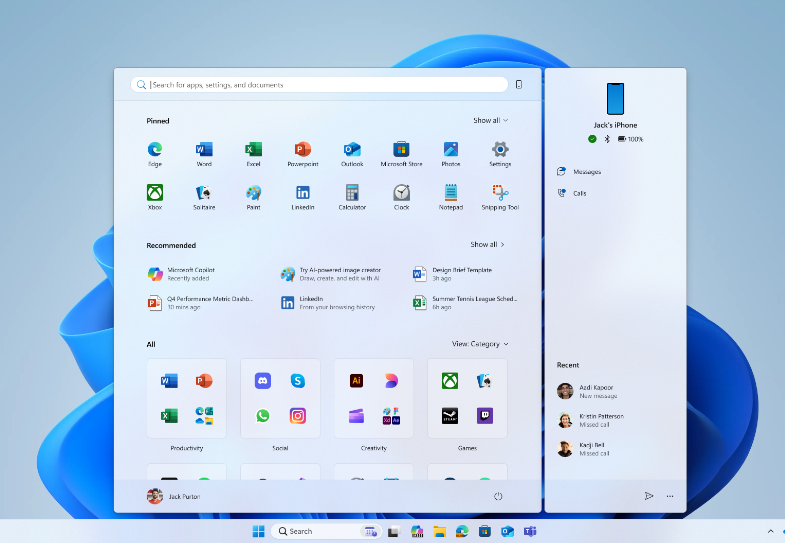Open Instagram in the Social category

pos(297,416)
